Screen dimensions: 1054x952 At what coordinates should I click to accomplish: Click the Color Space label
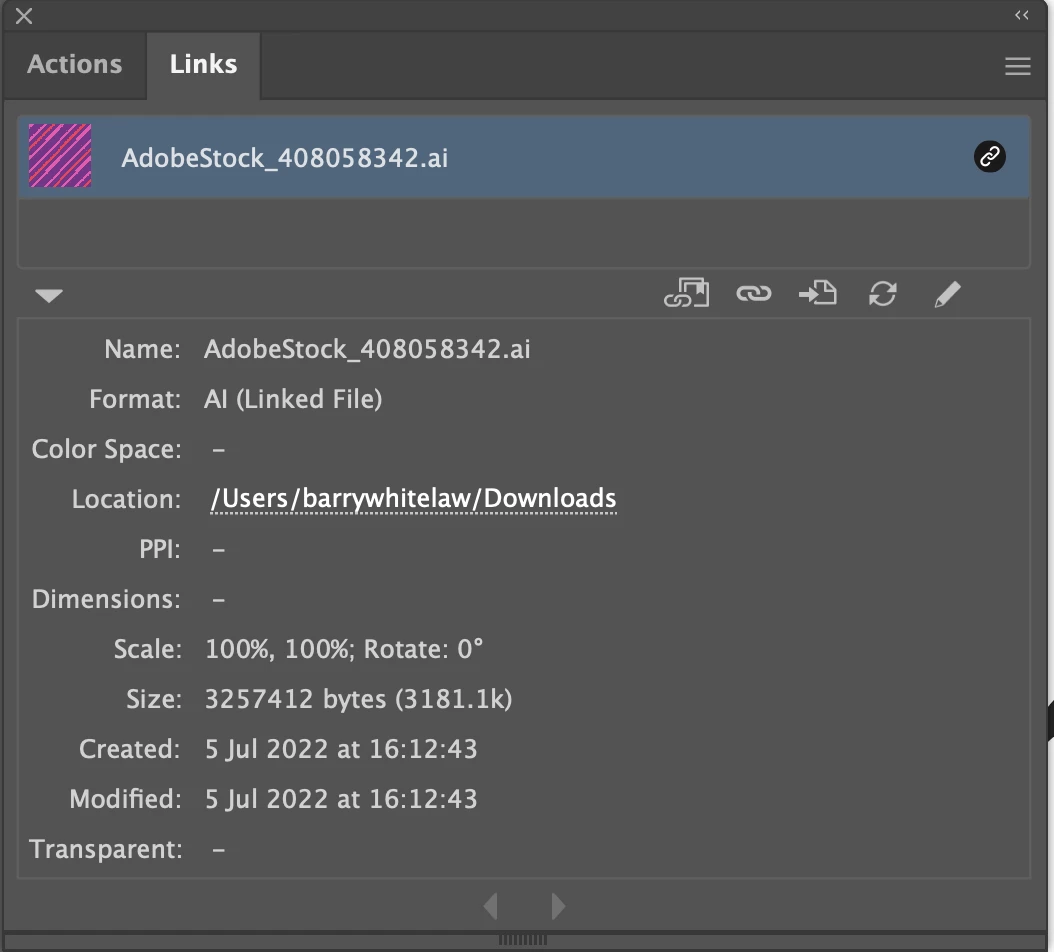(106, 449)
